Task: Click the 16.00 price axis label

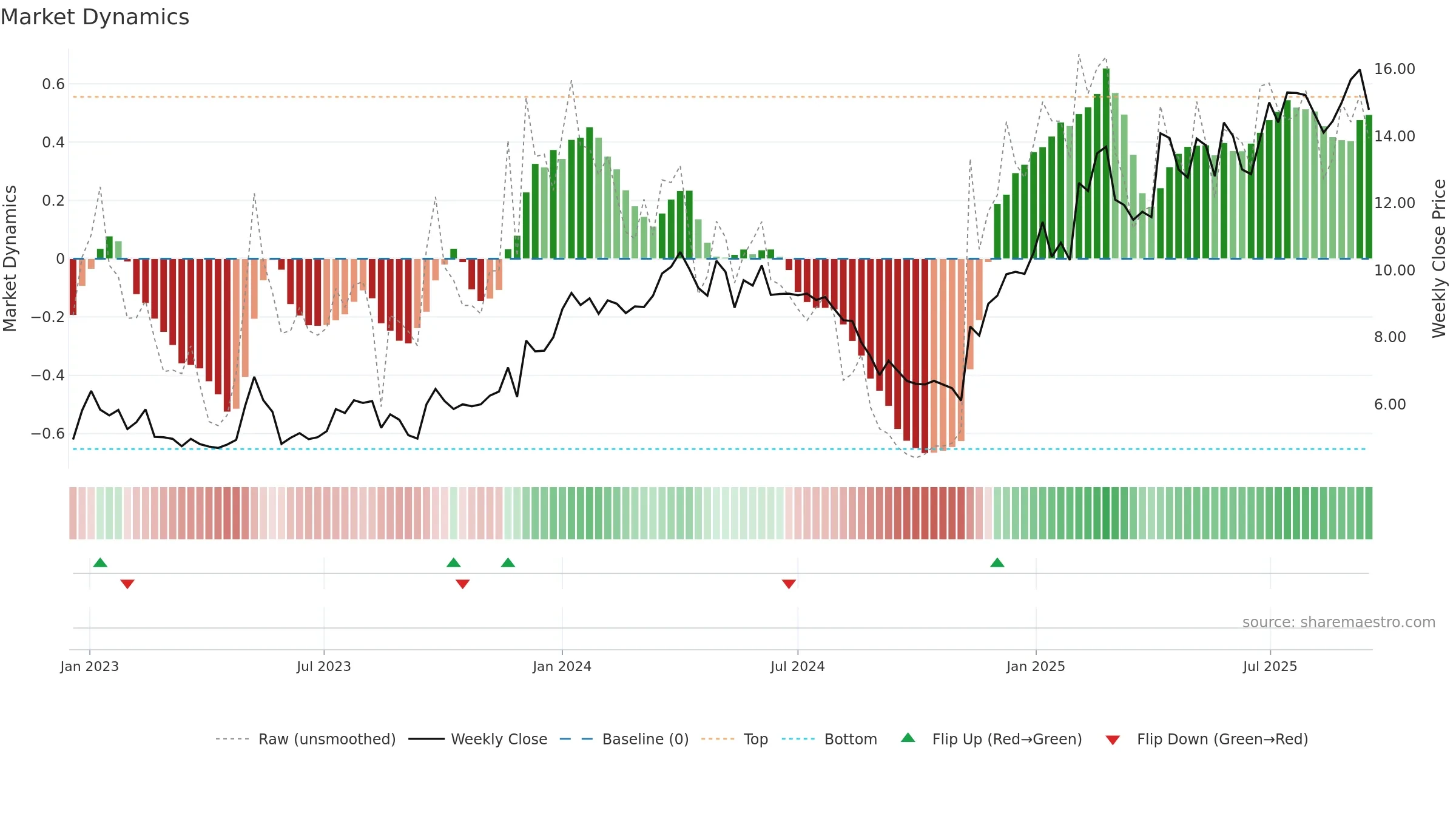Action: tap(1395, 69)
